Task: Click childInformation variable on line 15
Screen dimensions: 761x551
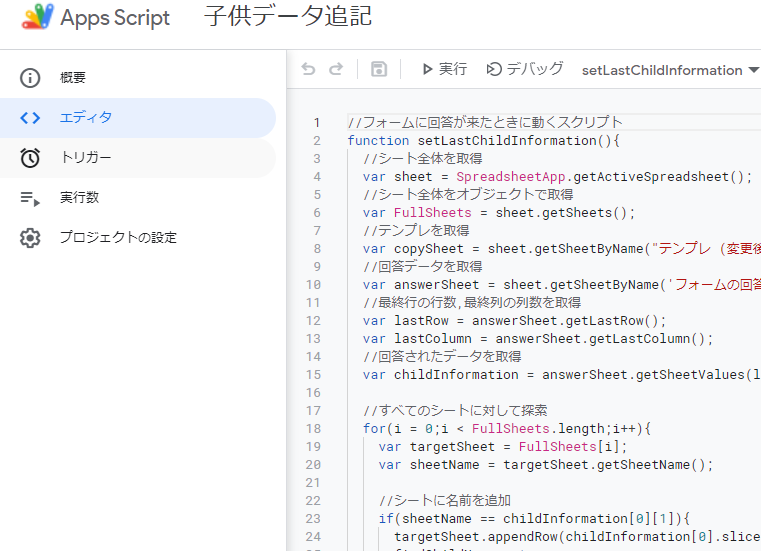Action: [456, 375]
